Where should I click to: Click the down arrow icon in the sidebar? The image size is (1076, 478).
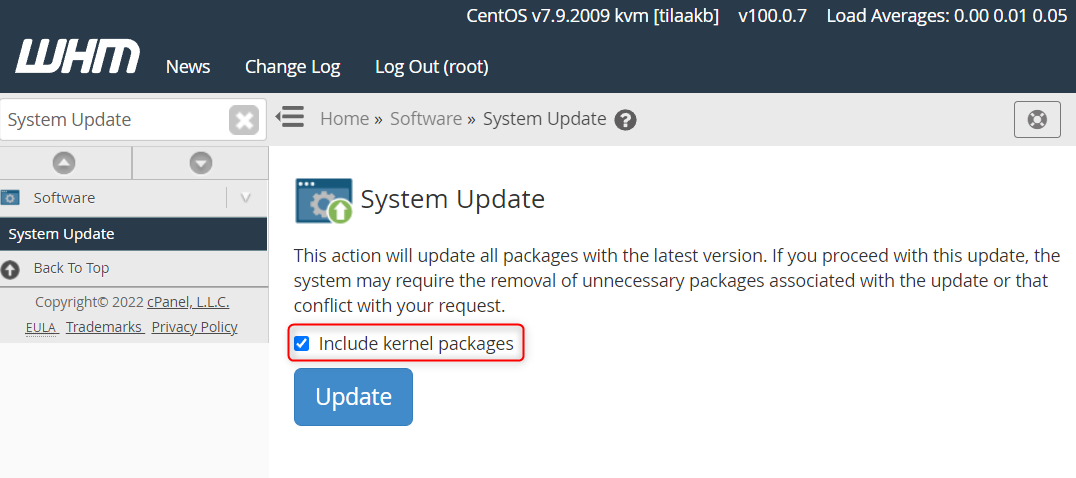pos(201,163)
